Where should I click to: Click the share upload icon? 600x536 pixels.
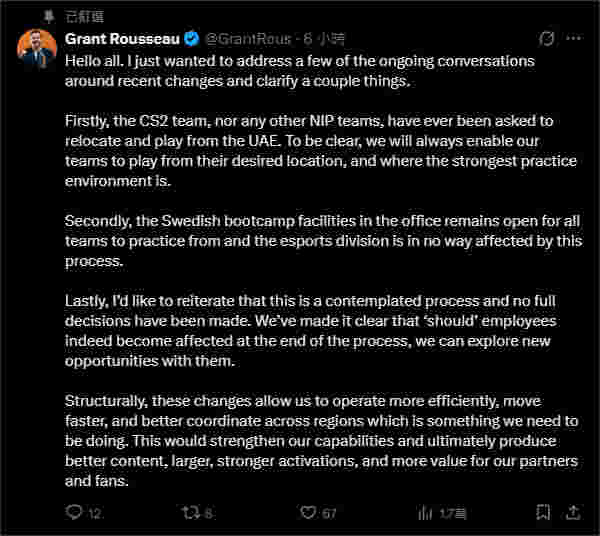(x=573, y=513)
